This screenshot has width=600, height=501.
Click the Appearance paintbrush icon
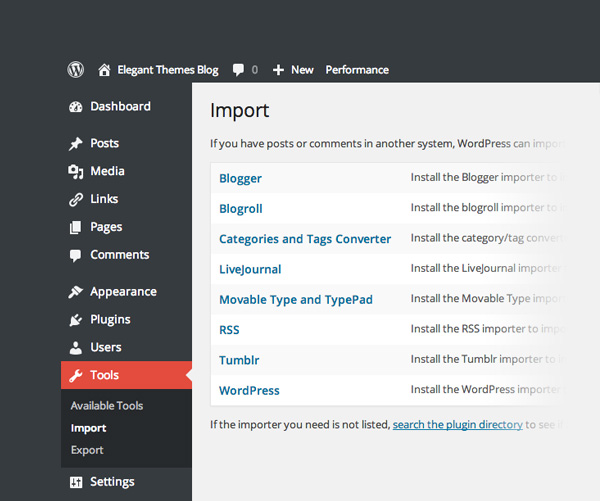click(x=76, y=292)
